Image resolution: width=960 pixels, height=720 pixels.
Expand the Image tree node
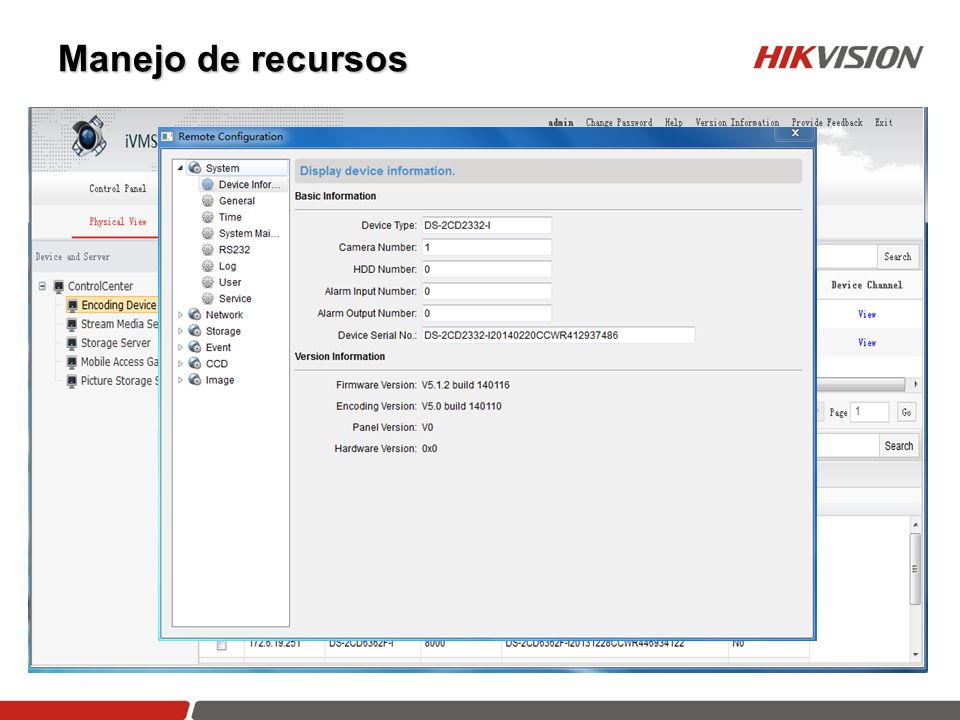(180, 380)
